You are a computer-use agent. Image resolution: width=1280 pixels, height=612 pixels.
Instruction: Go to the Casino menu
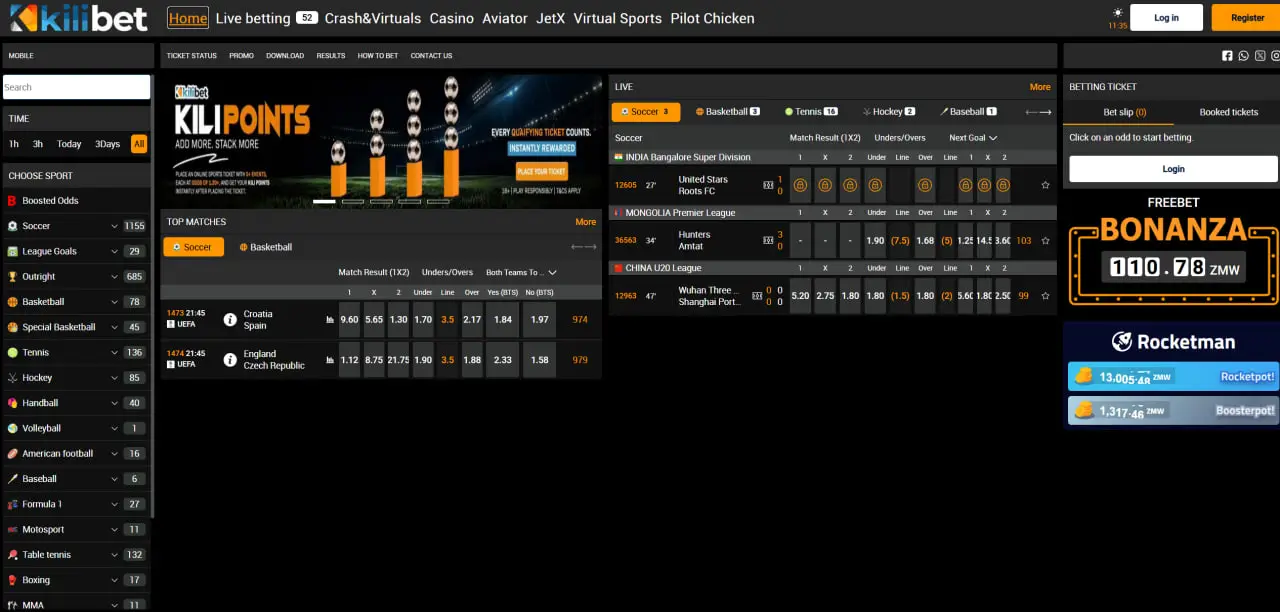click(452, 18)
